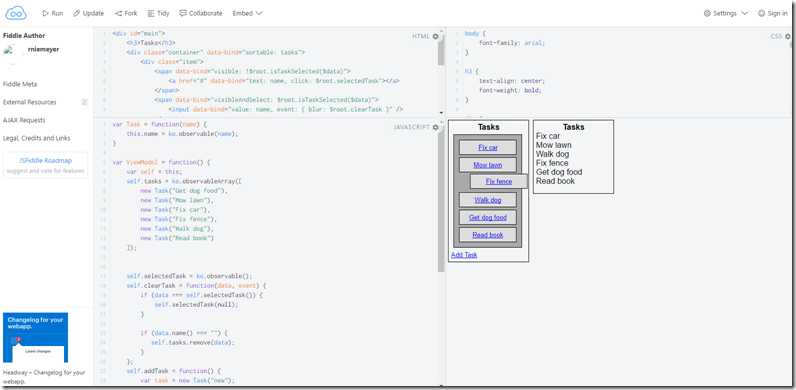
Task: Click CSS line 'font-family: arial;'
Action: (x=512, y=43)
